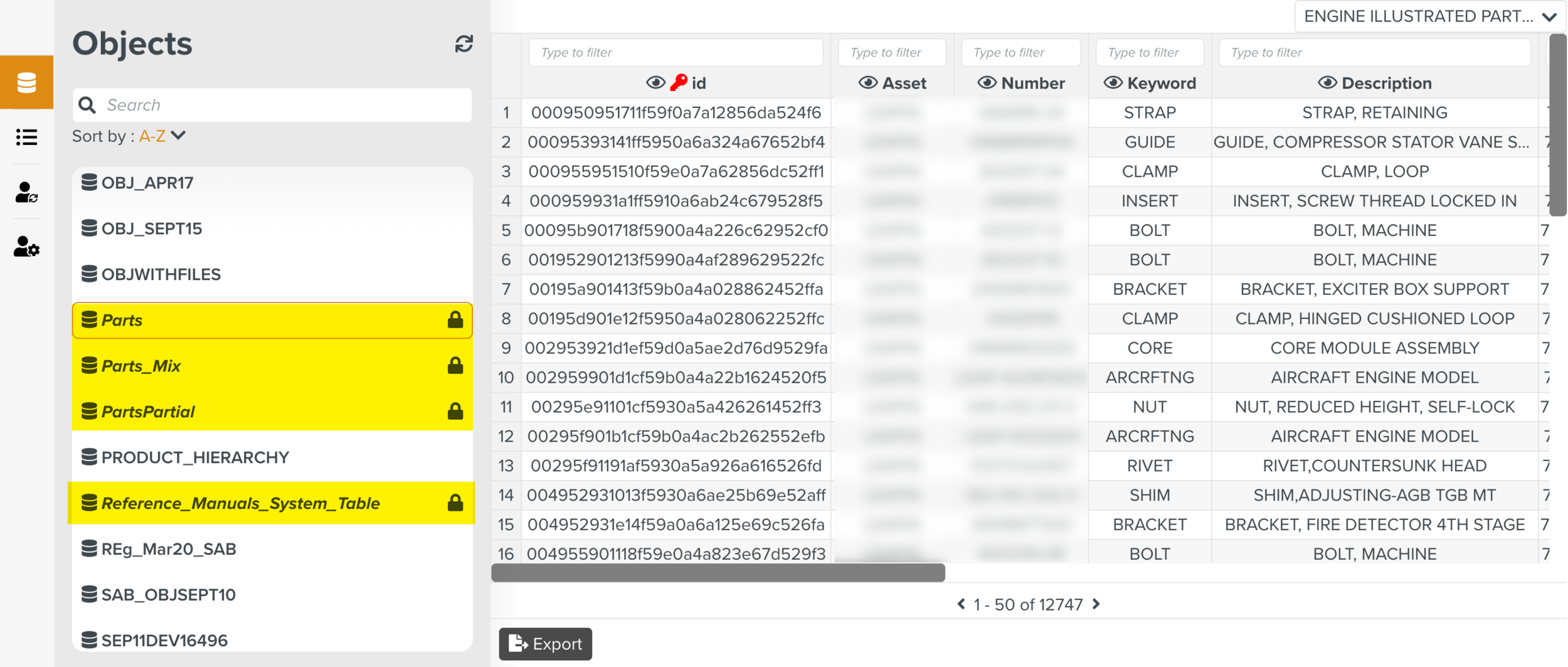1568x667 pixels.
Task: Go to next page of results
Action: click(x=1096, y=604)
